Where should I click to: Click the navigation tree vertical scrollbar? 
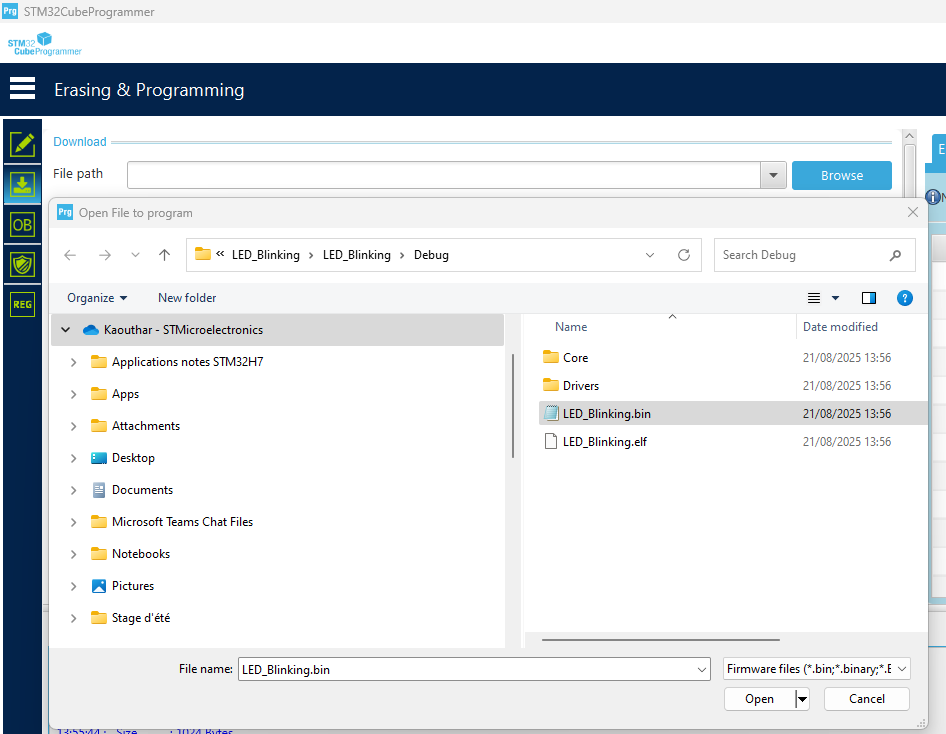coord(513,405)
